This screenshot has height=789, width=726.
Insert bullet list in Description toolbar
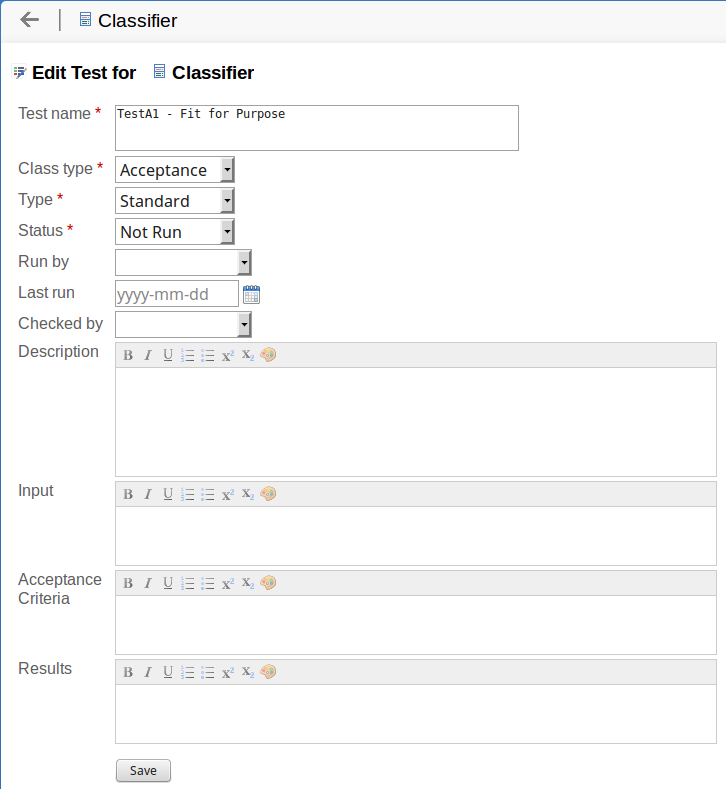208,355
